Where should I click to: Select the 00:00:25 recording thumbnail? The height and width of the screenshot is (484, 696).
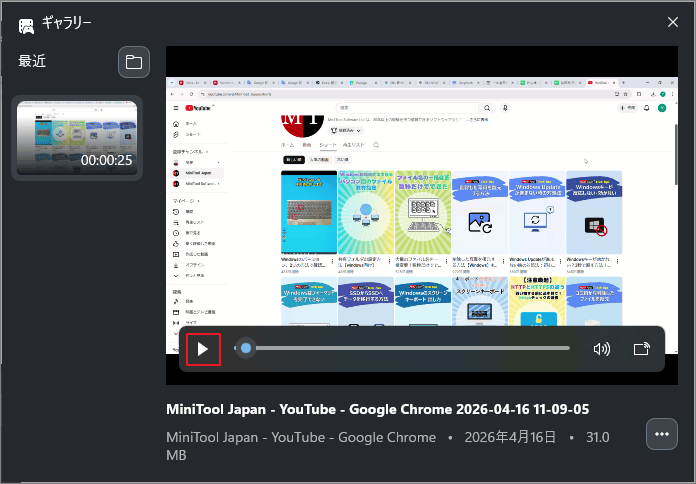coord(77,138)
